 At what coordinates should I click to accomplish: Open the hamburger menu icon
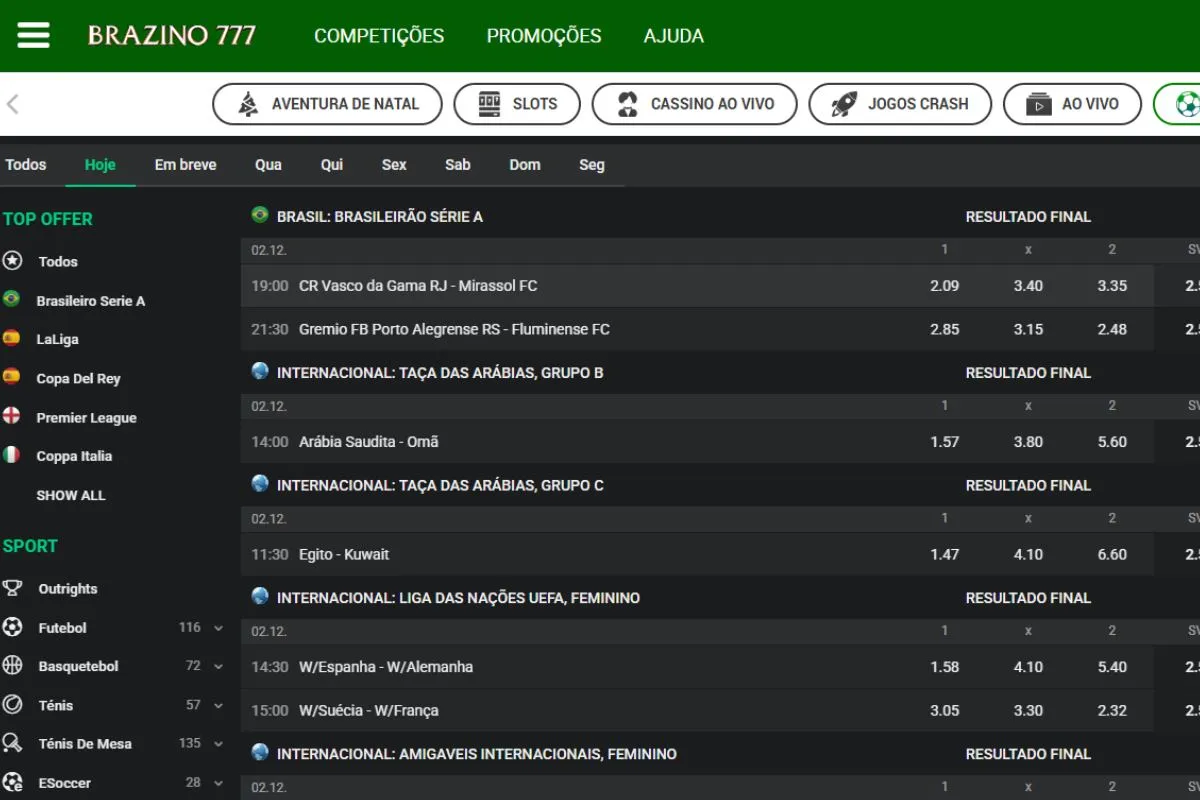(33, 35)
